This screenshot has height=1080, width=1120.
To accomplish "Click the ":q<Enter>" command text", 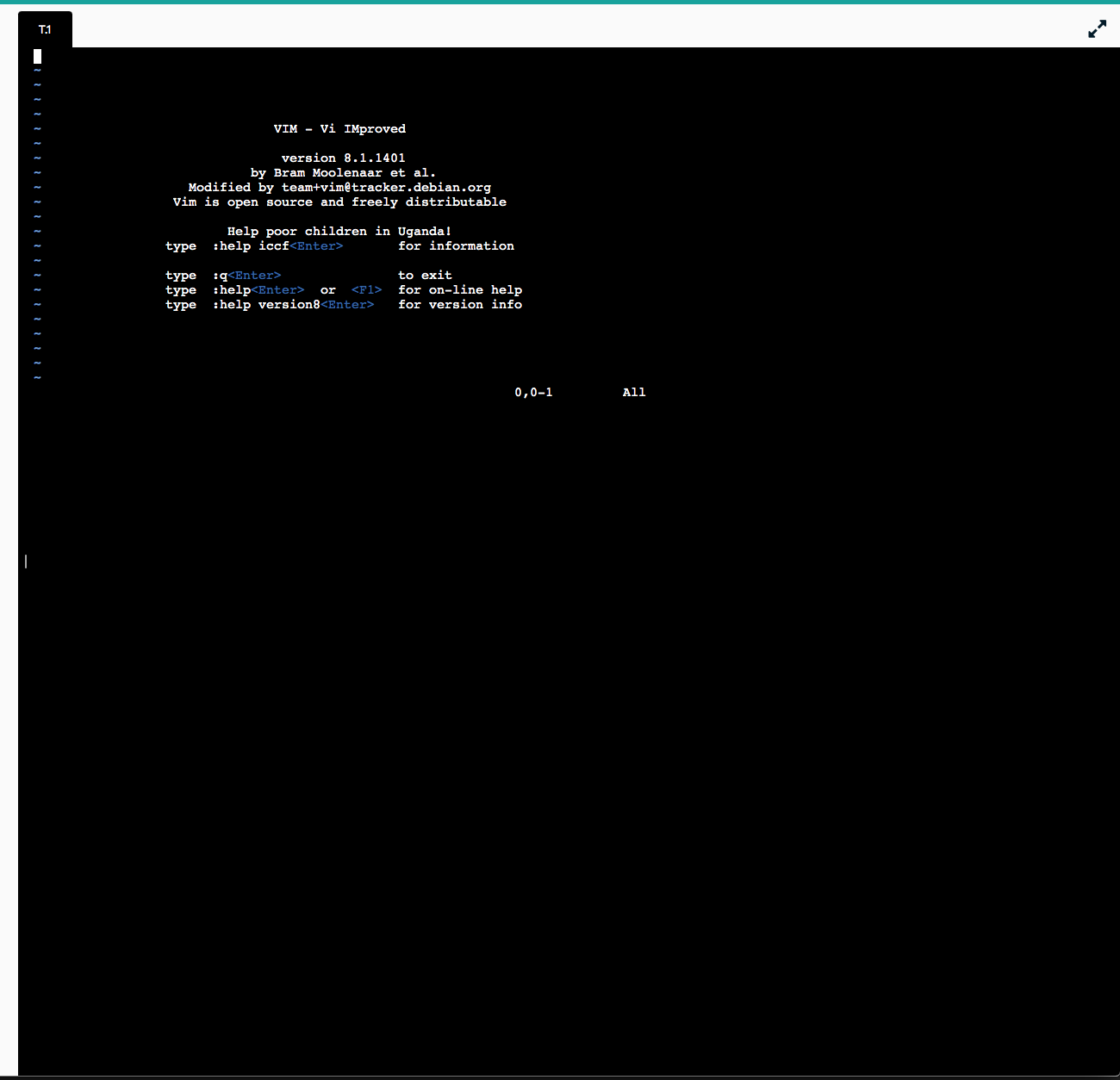I will click(246, 276).
